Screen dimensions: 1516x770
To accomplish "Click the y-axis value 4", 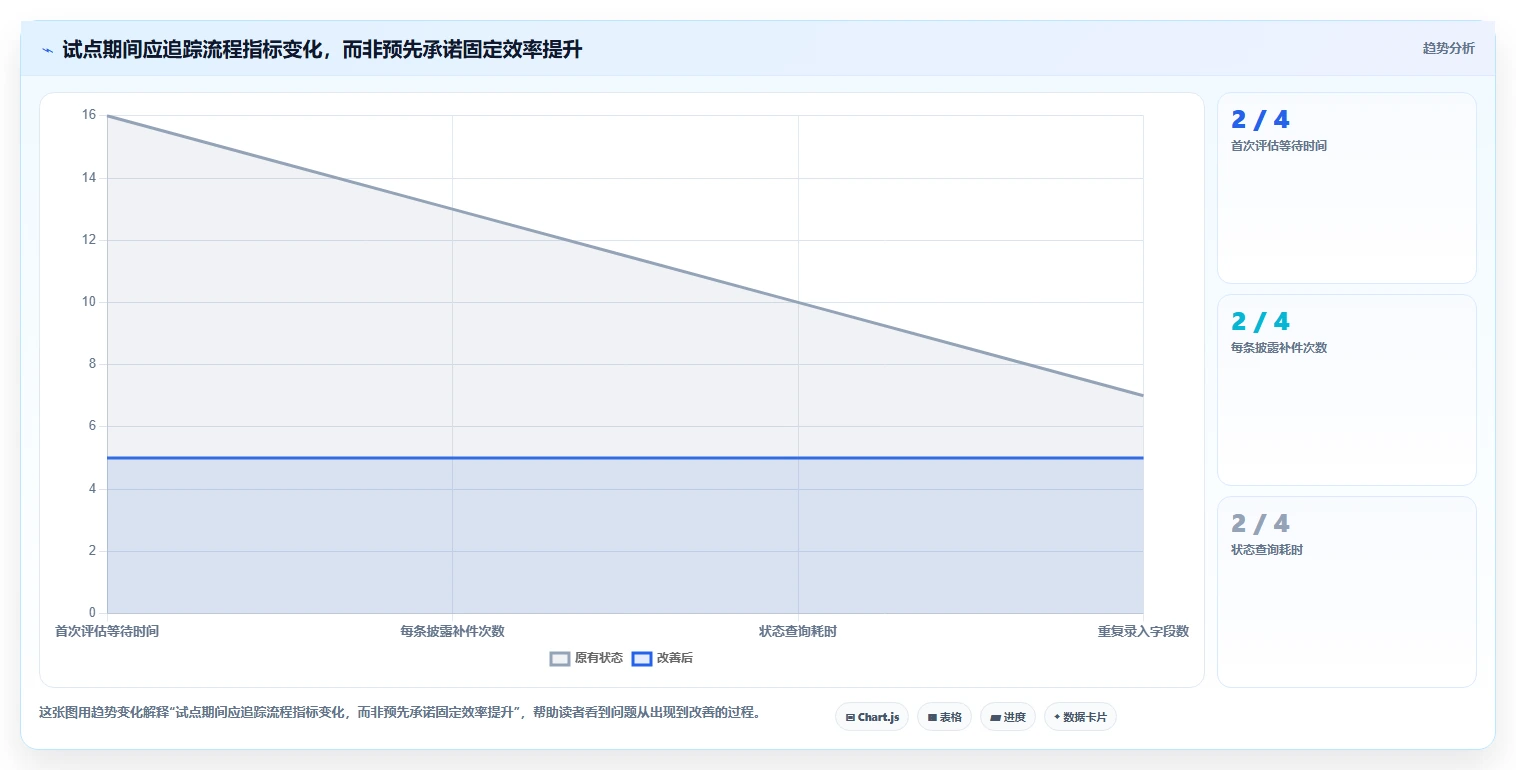I will pos(92,489).
